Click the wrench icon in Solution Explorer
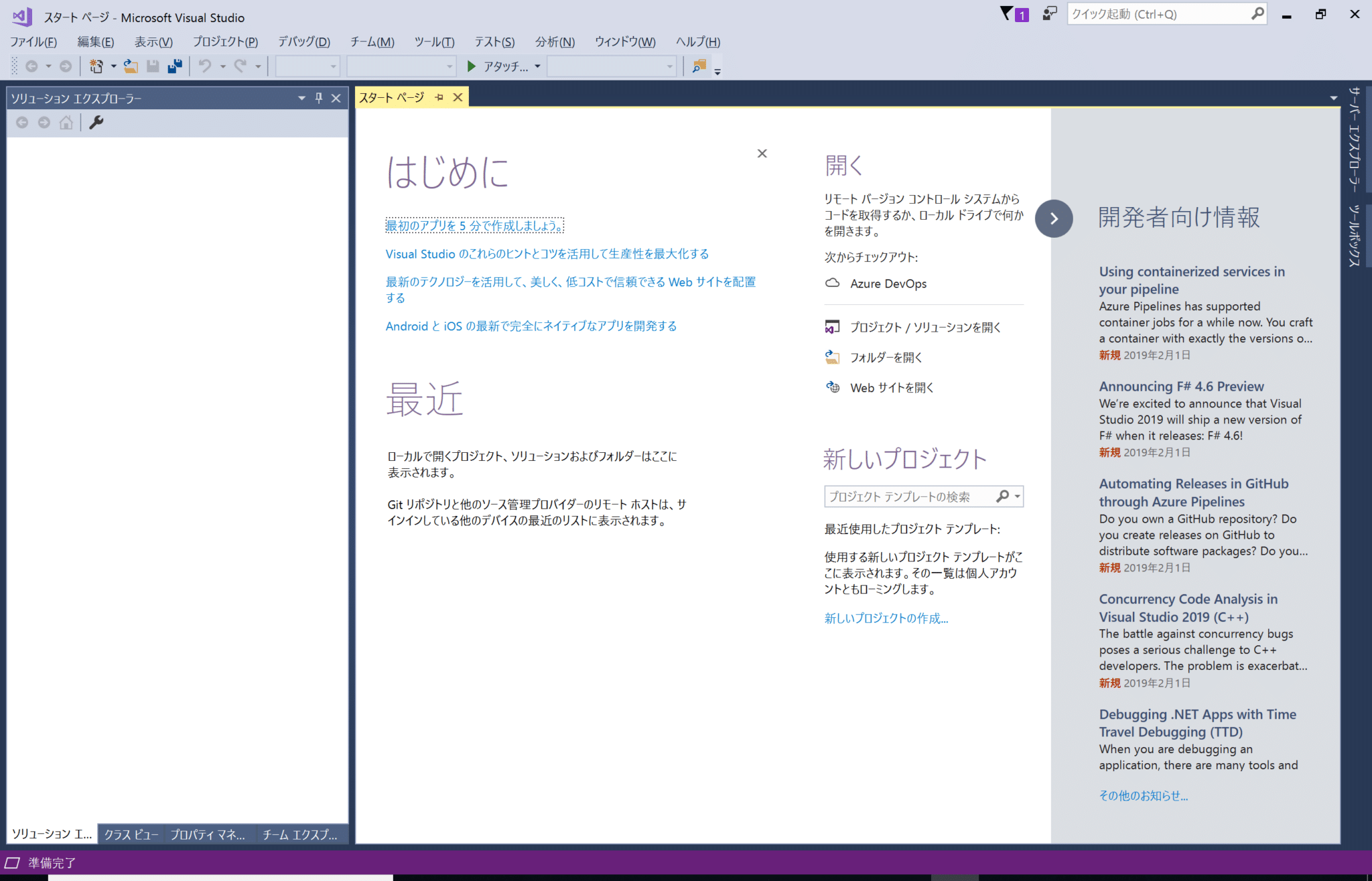This screenshot has width=1372, height=881. pyautogui.click(x=96, y=123)
